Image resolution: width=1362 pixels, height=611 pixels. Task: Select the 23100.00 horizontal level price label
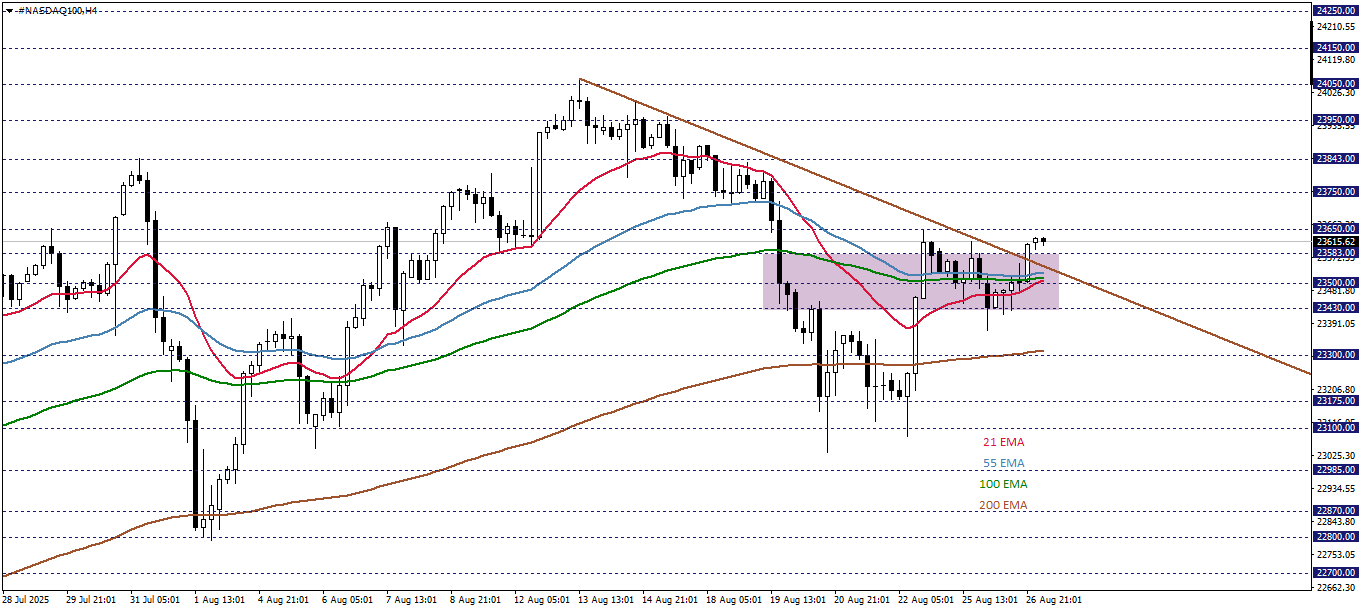pyautogui.click(x=1336, y=428)
